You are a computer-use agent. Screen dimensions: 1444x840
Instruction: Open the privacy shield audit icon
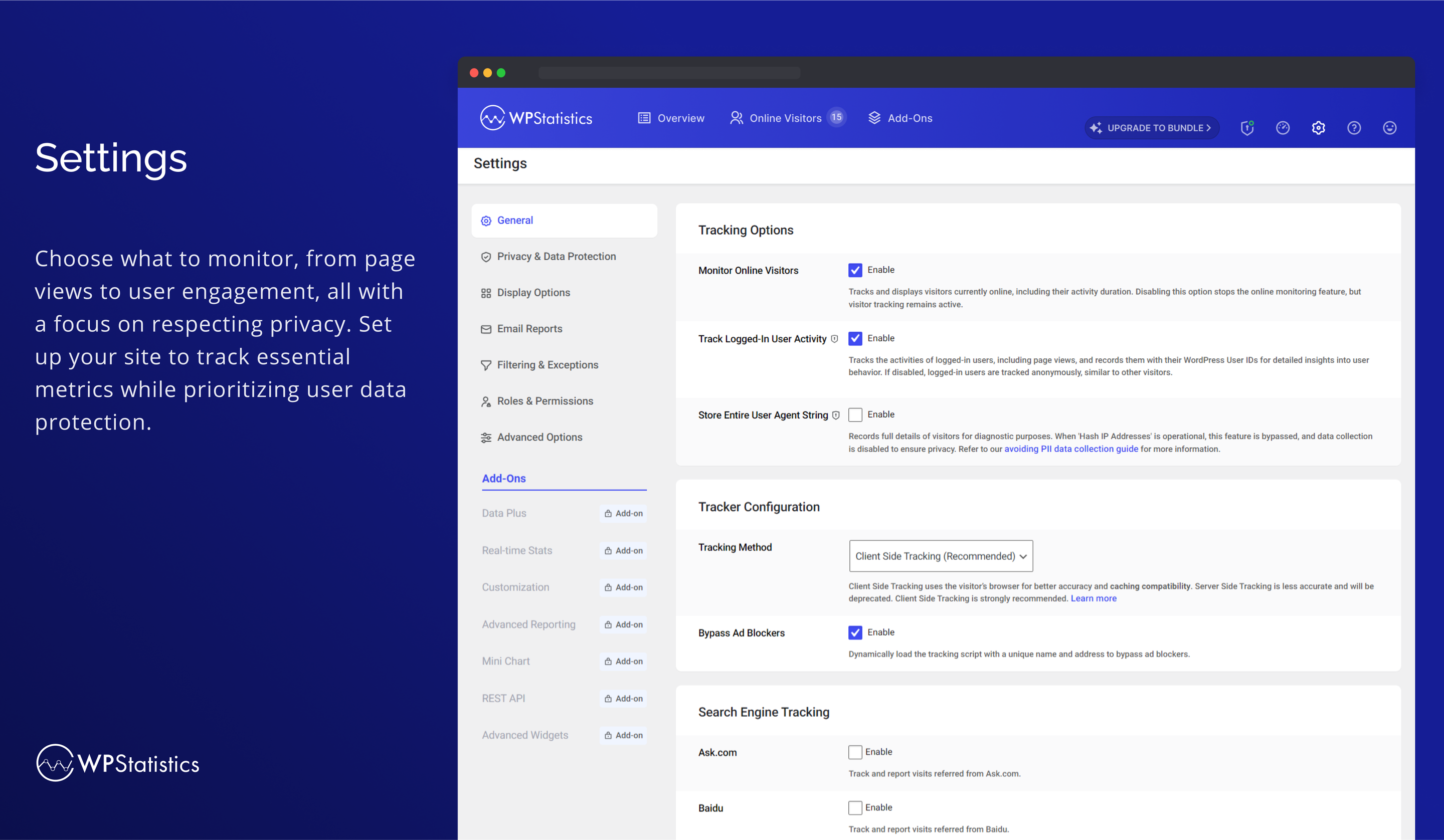1247,128
